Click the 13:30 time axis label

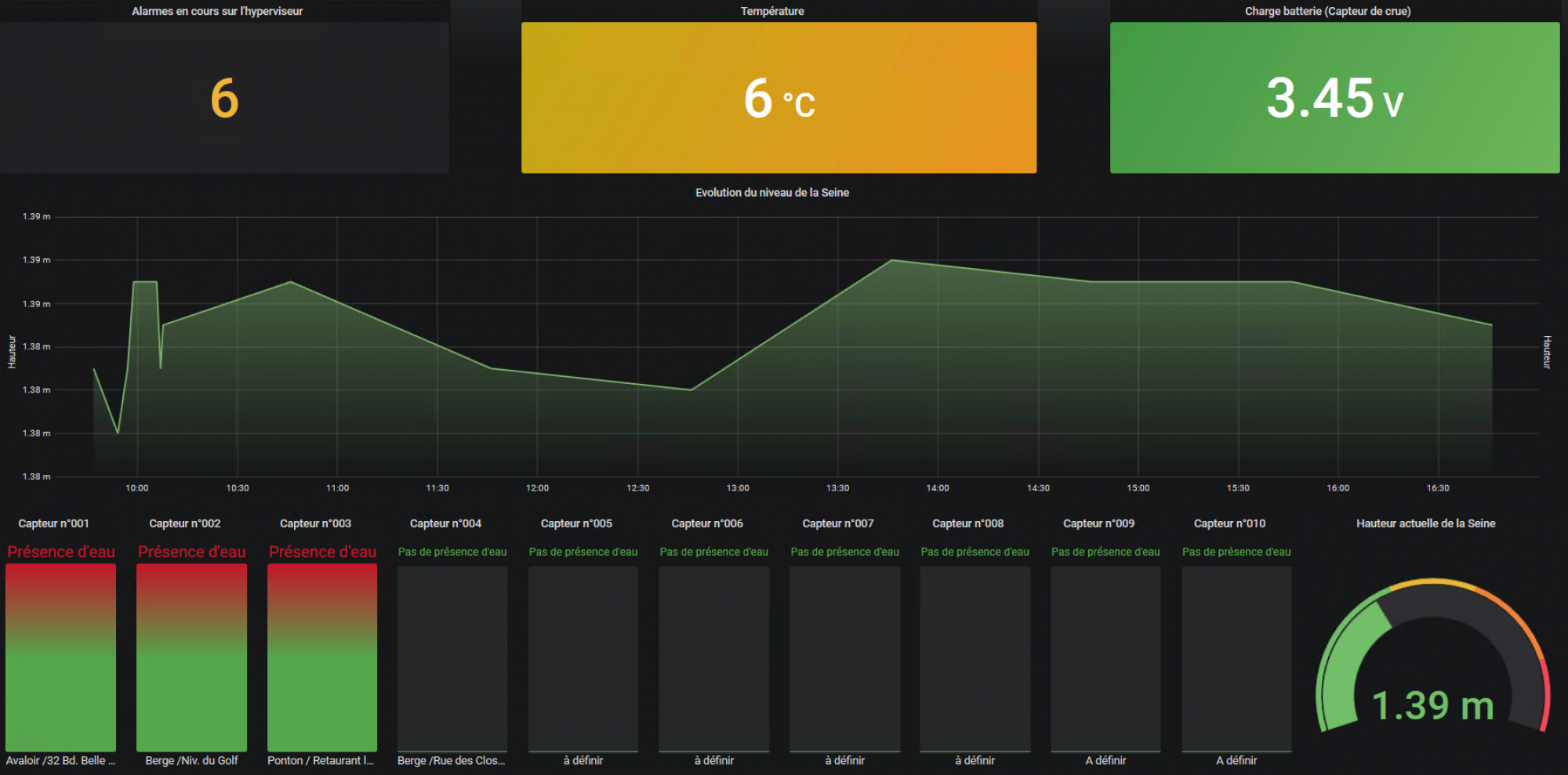point(838,488)
